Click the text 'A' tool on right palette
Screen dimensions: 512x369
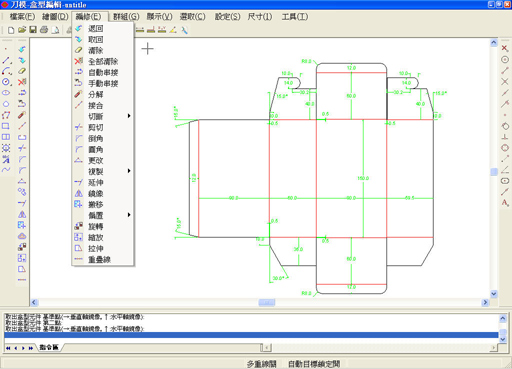tap(505, 203)
